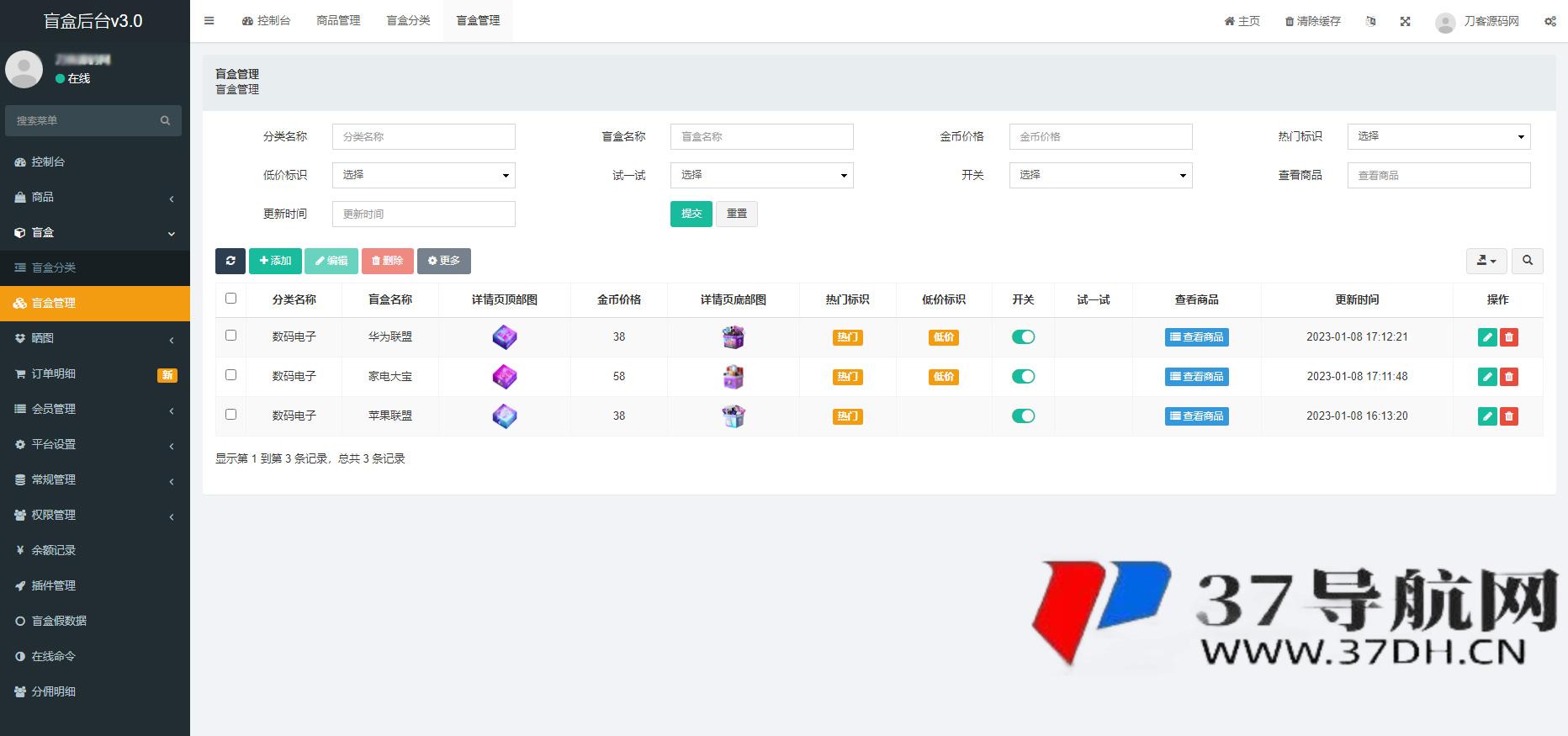The width and height of the screenshot is (1568, 736).
Task: Click the 详情页顶部图 thumbnail for 苹果联盟
Action: point(505,416)
